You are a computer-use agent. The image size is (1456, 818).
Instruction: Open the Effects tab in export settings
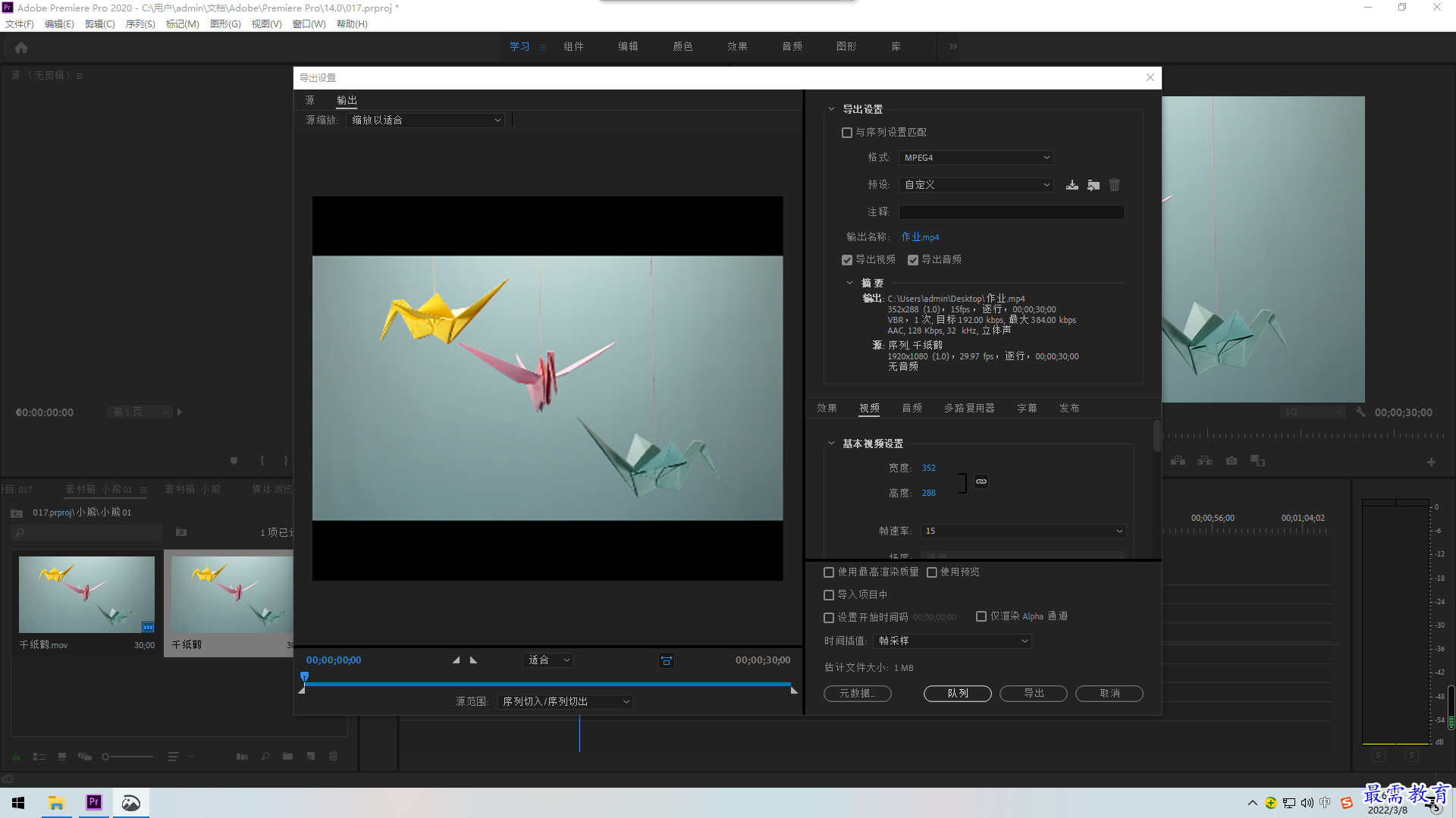[x=827, y=408]
